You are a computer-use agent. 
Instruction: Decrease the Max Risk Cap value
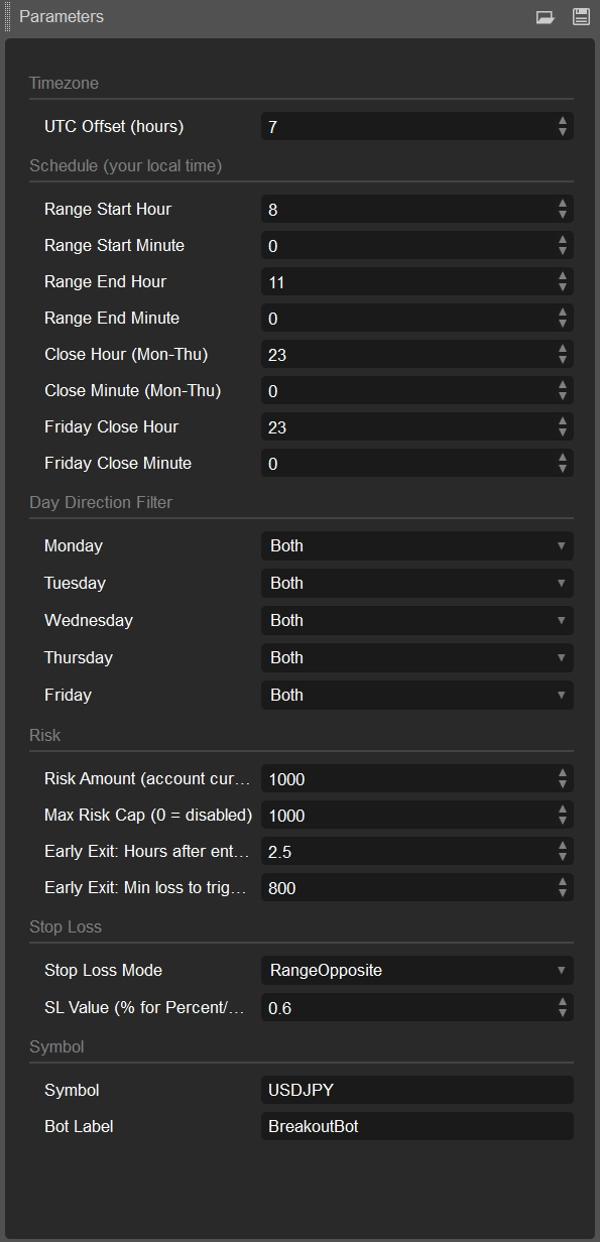pyautogui.click(x=563, y=821)
